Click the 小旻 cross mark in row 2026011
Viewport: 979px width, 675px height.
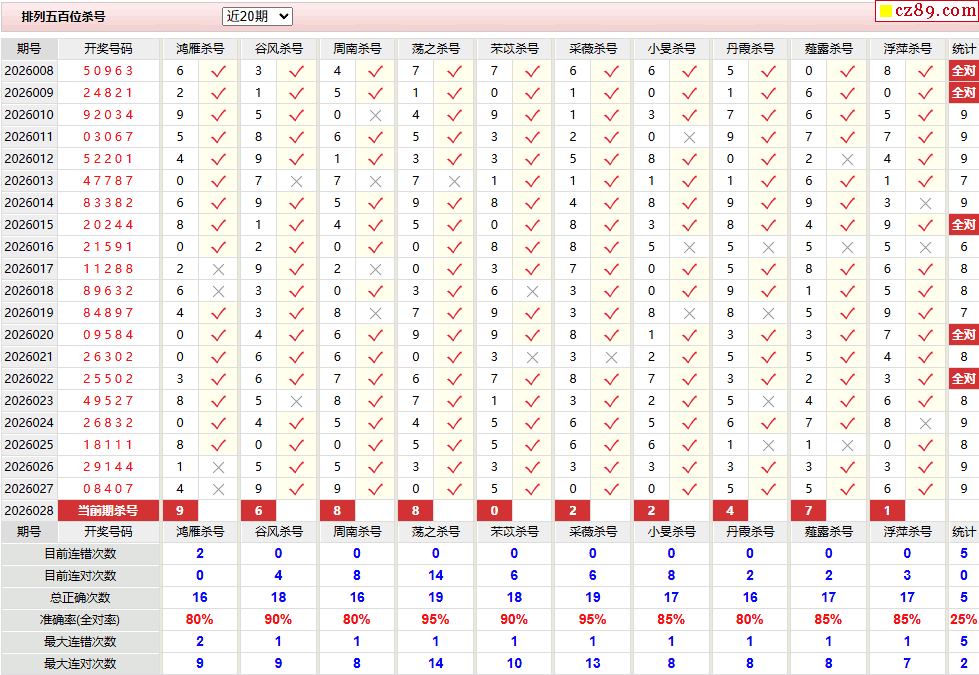click(x=689, y=137)
